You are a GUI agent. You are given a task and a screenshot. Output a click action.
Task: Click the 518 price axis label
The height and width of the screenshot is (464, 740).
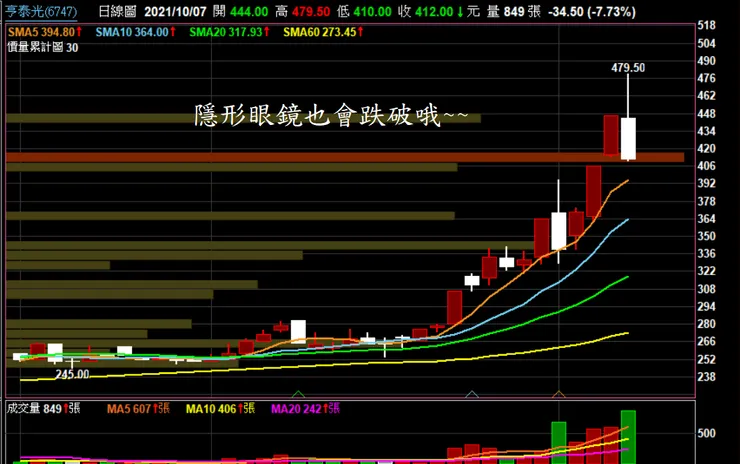[706, 25]
